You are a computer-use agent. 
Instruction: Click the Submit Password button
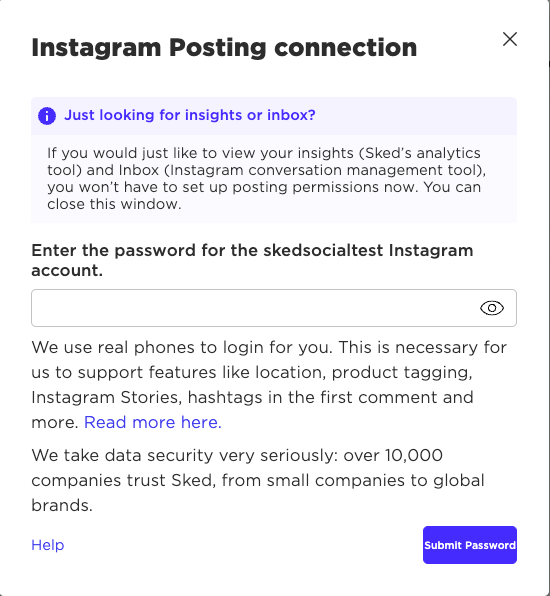[470, 545]
